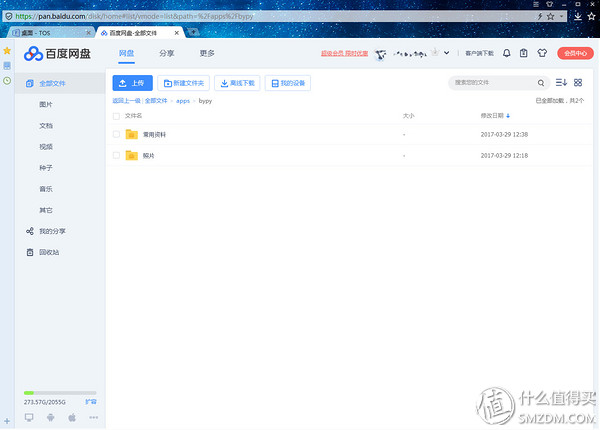
Task: Click the browser sidebar plus icon
Action: point(7,421)
